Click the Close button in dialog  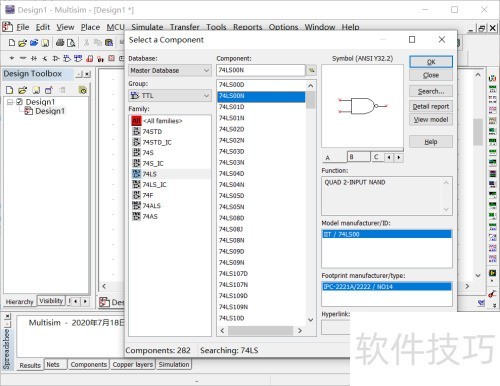point(431,75)
